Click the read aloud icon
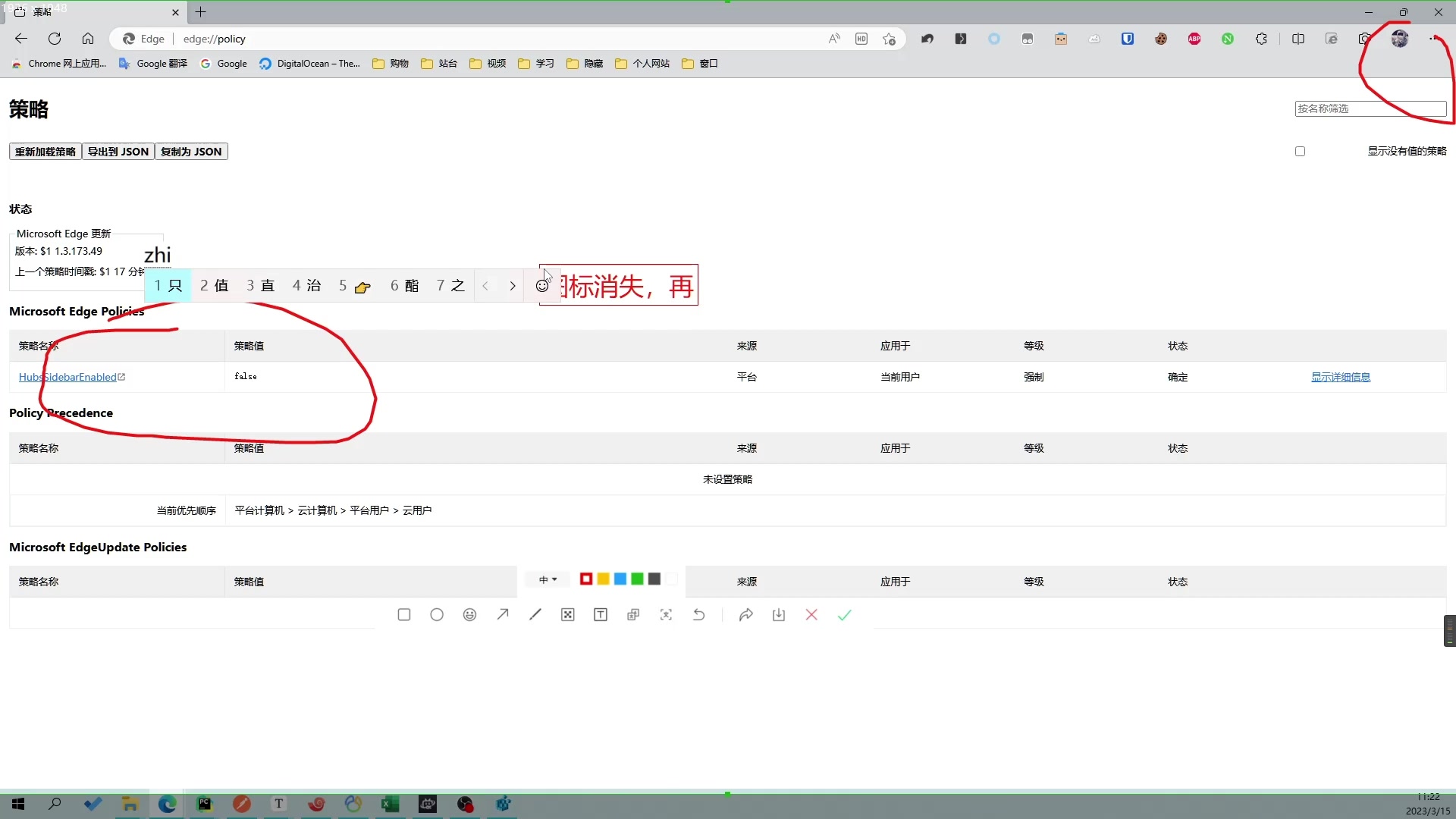Image resolution: width=1456 pixels, height=819 pixels. pyautogui.click(x=834, y=39)
